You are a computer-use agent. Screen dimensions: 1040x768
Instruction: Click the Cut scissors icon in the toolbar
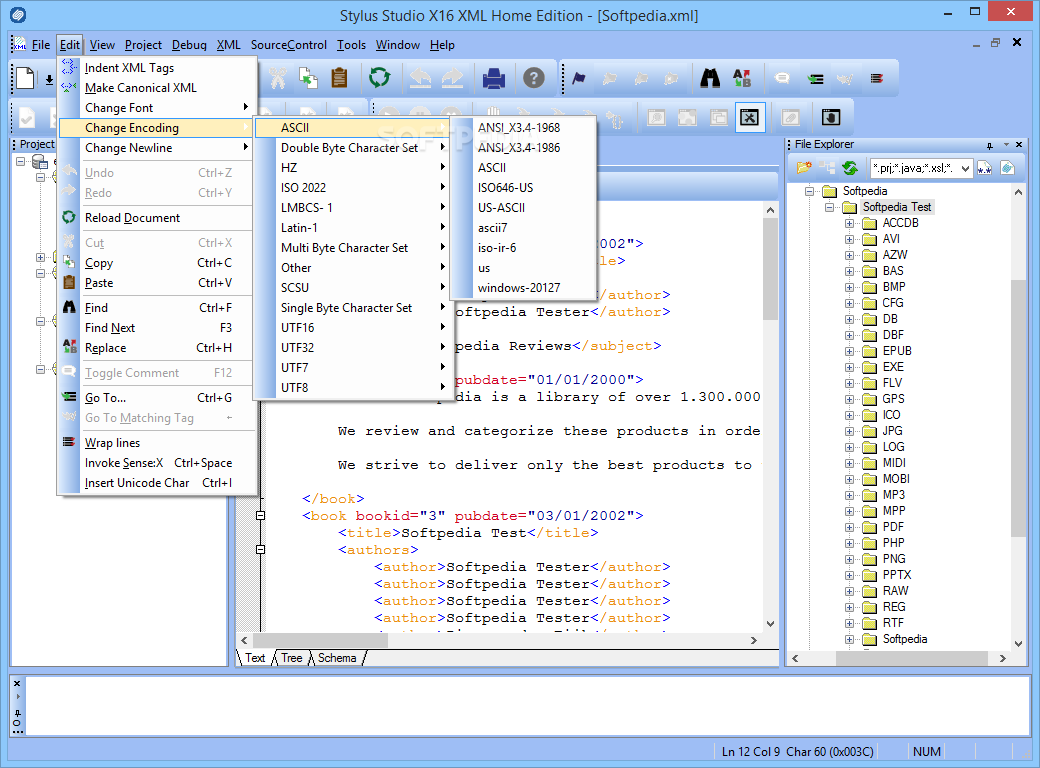tap(277, 78)
